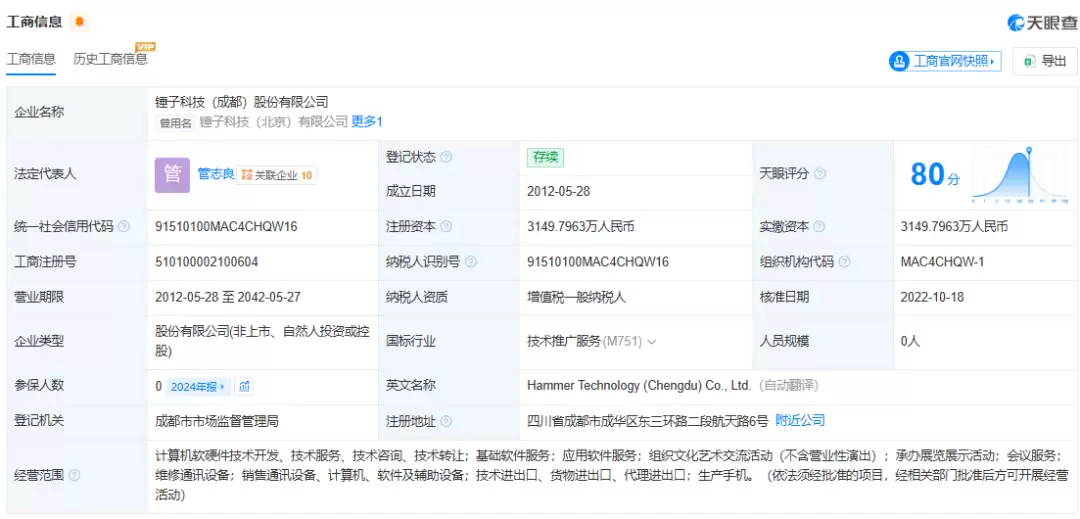
Task: Expand the 2024年报 annual report selector
Action: coord(198,386)
